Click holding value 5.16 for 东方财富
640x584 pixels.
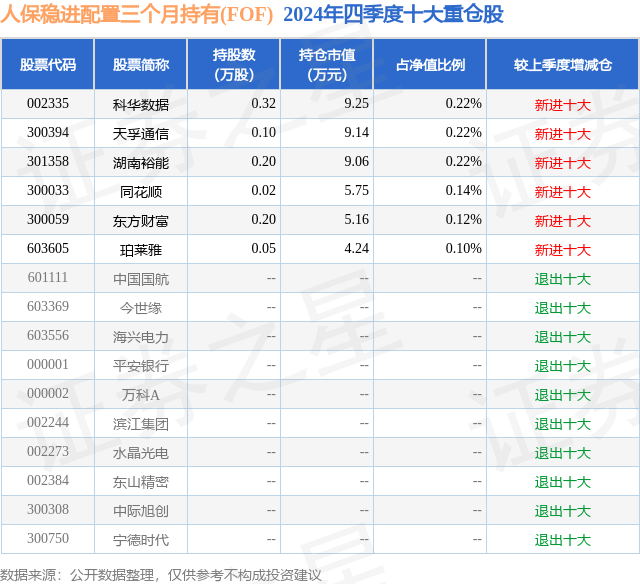356,220
